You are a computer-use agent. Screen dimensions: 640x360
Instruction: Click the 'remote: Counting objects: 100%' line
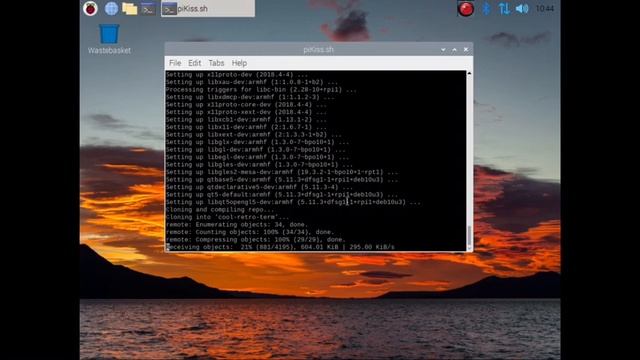249,232
